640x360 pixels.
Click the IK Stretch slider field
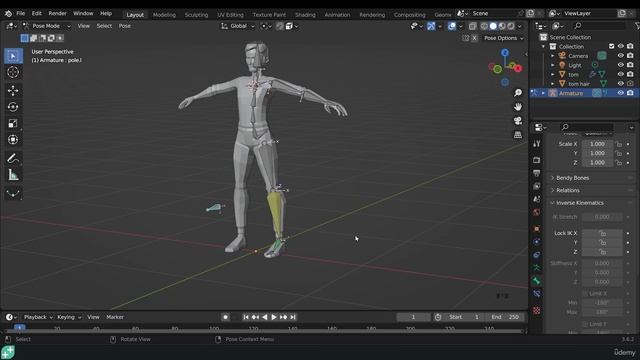(x=602, y=217)
